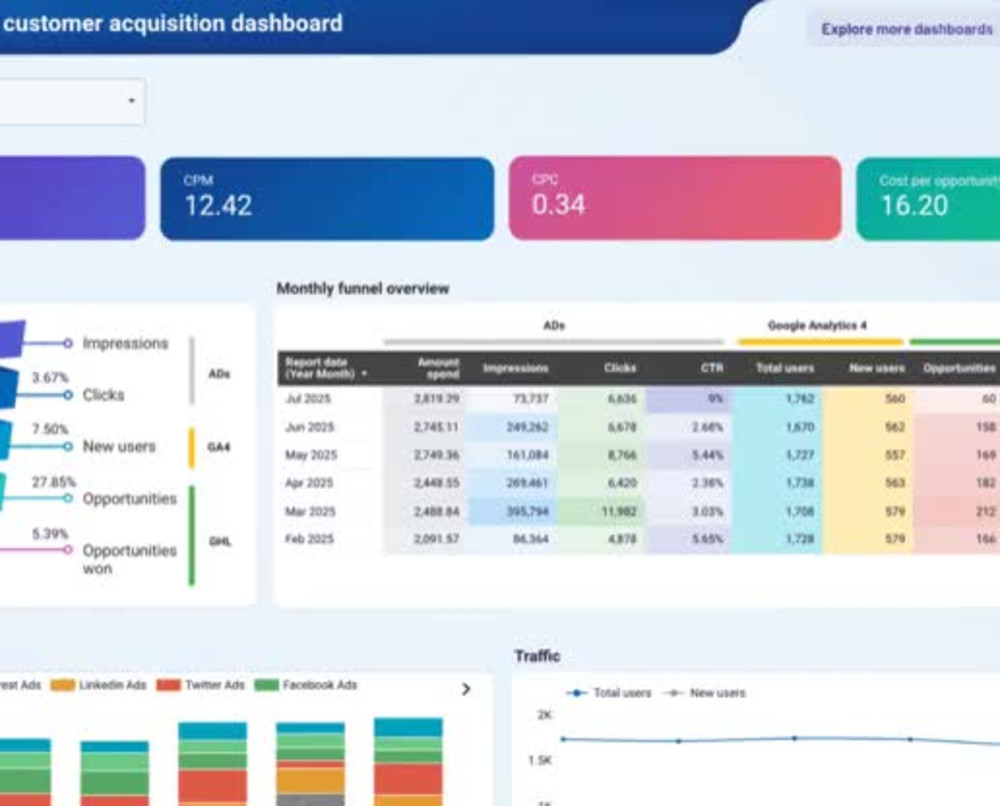This screenshot has height=806, width=1000.
Task: Click the CTR column header
Action: point(712,368)
